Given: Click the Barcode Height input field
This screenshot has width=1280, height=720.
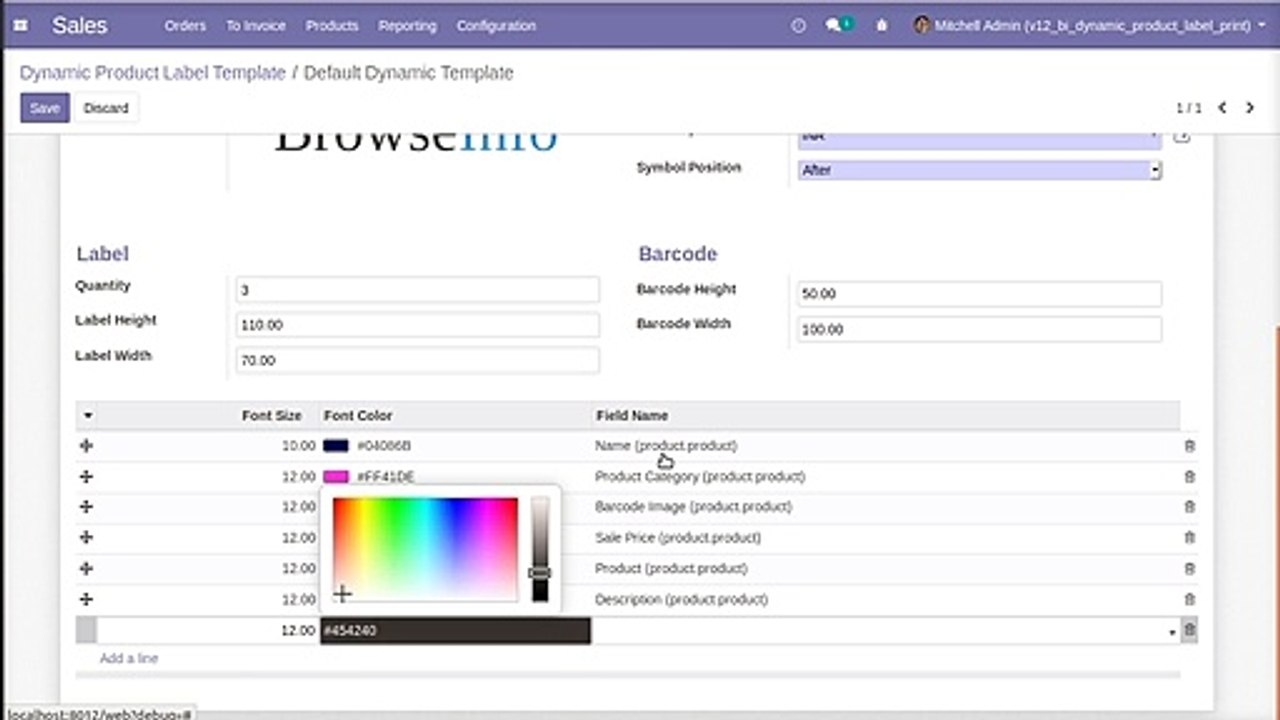Looking at the screenshot, I should click(980, 294).
